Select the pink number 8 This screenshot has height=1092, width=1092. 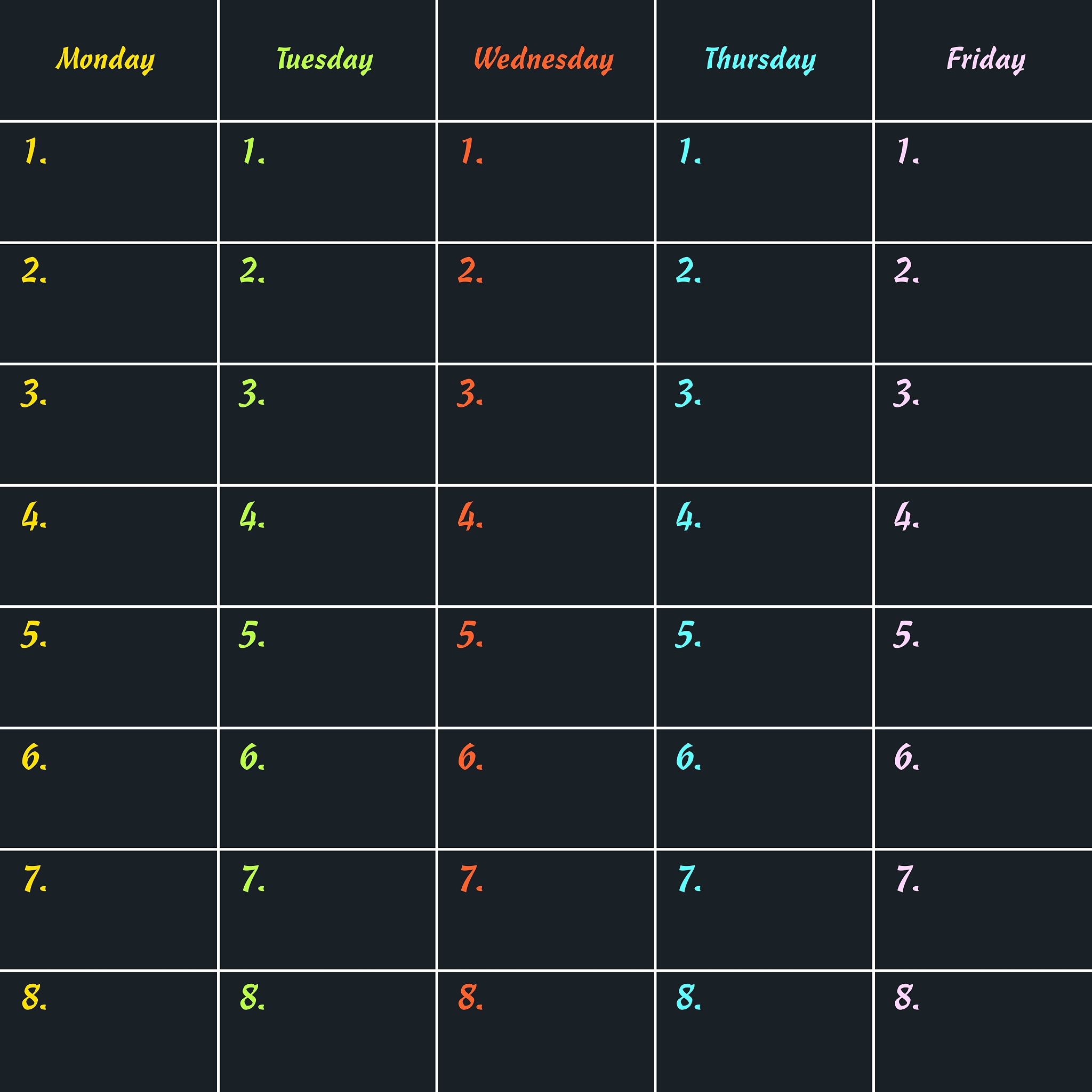click(906, 997)
